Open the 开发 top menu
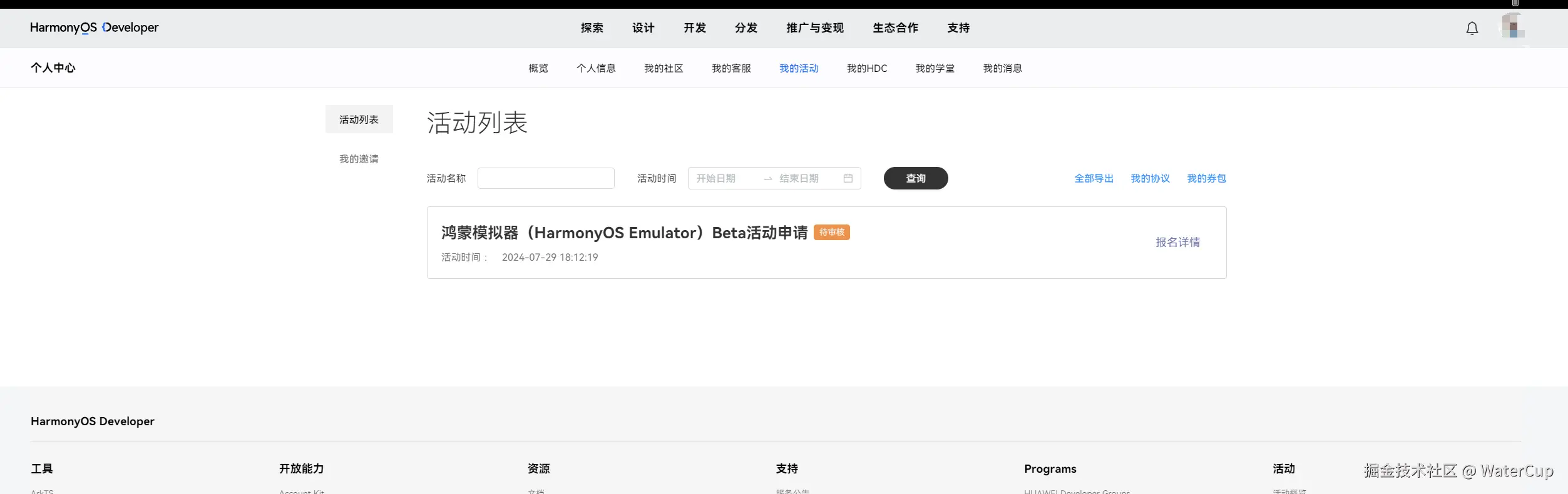1568x494 pixels. pyautogui.click(x=695, y=28)
